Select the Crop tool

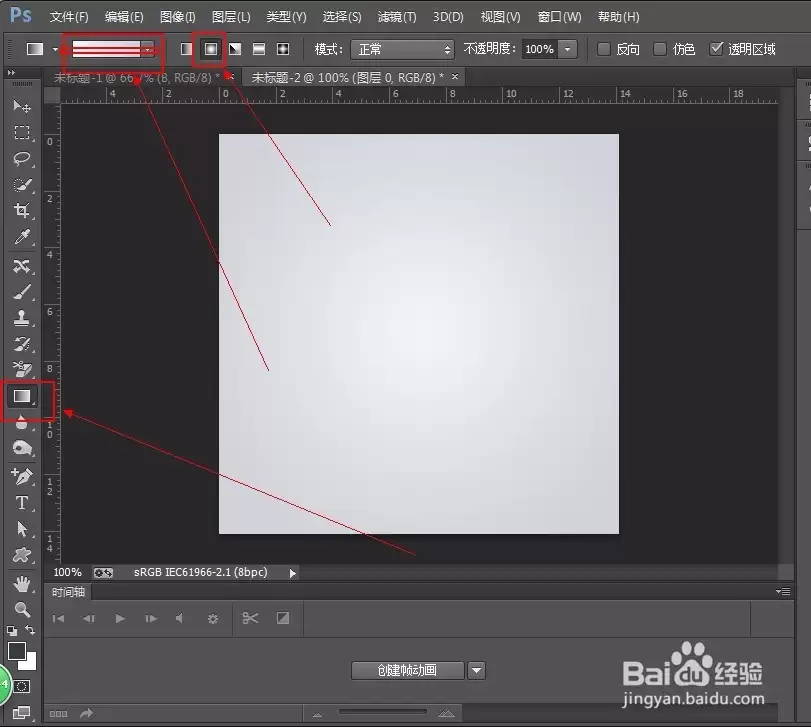22,210
